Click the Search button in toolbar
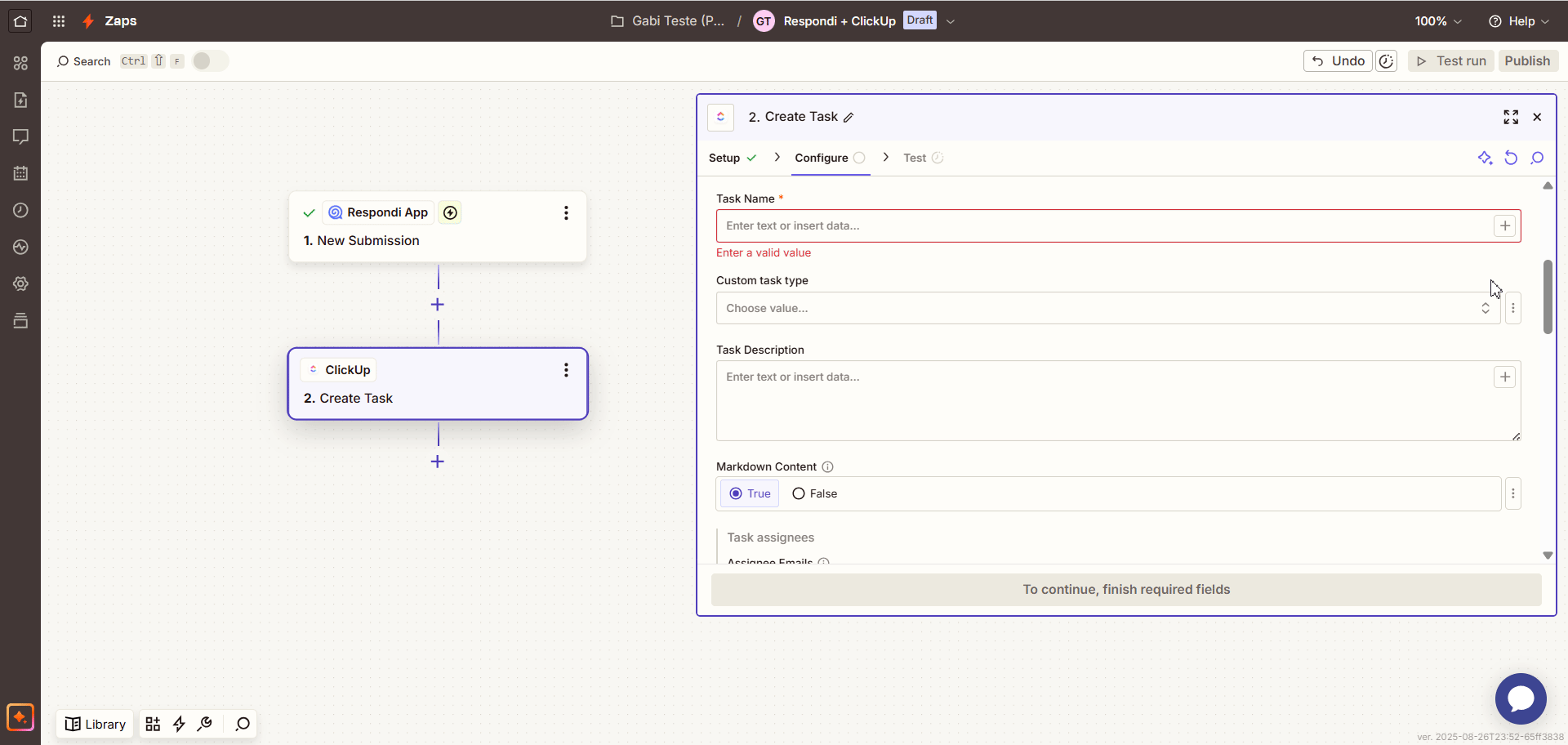Screen dimensions: 1568x745 [83, 61]
